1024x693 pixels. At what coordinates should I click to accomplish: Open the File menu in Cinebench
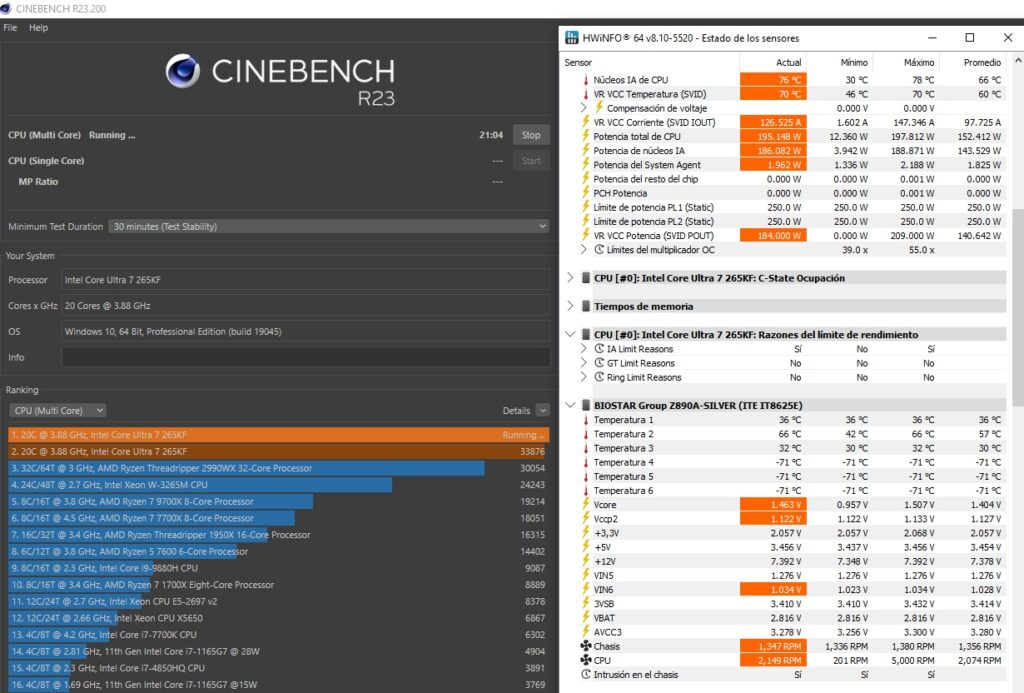tap(10, 27)
